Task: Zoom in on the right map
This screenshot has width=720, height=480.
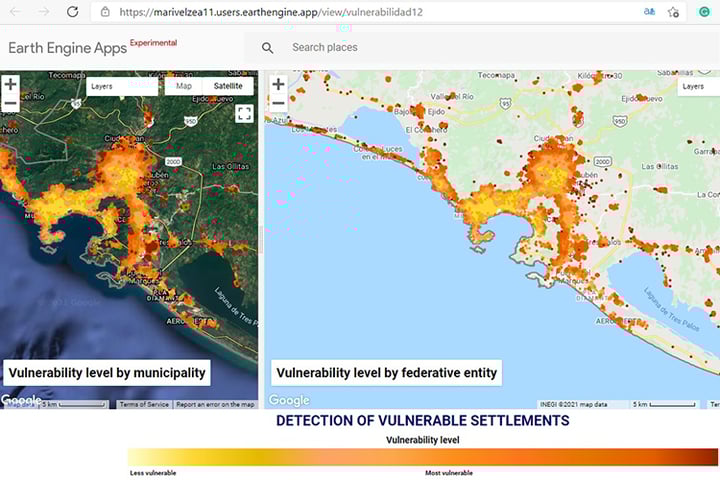Action: pyautogui.click(x=278, y=84)
